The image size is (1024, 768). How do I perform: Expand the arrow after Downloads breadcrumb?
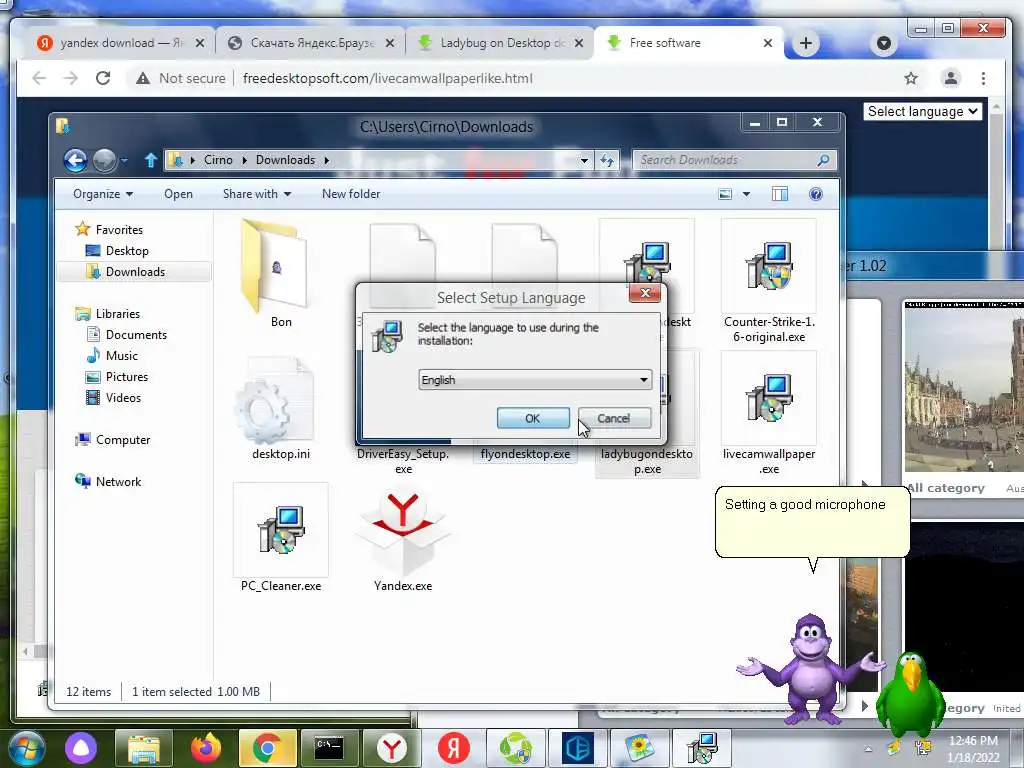(327, 160)
